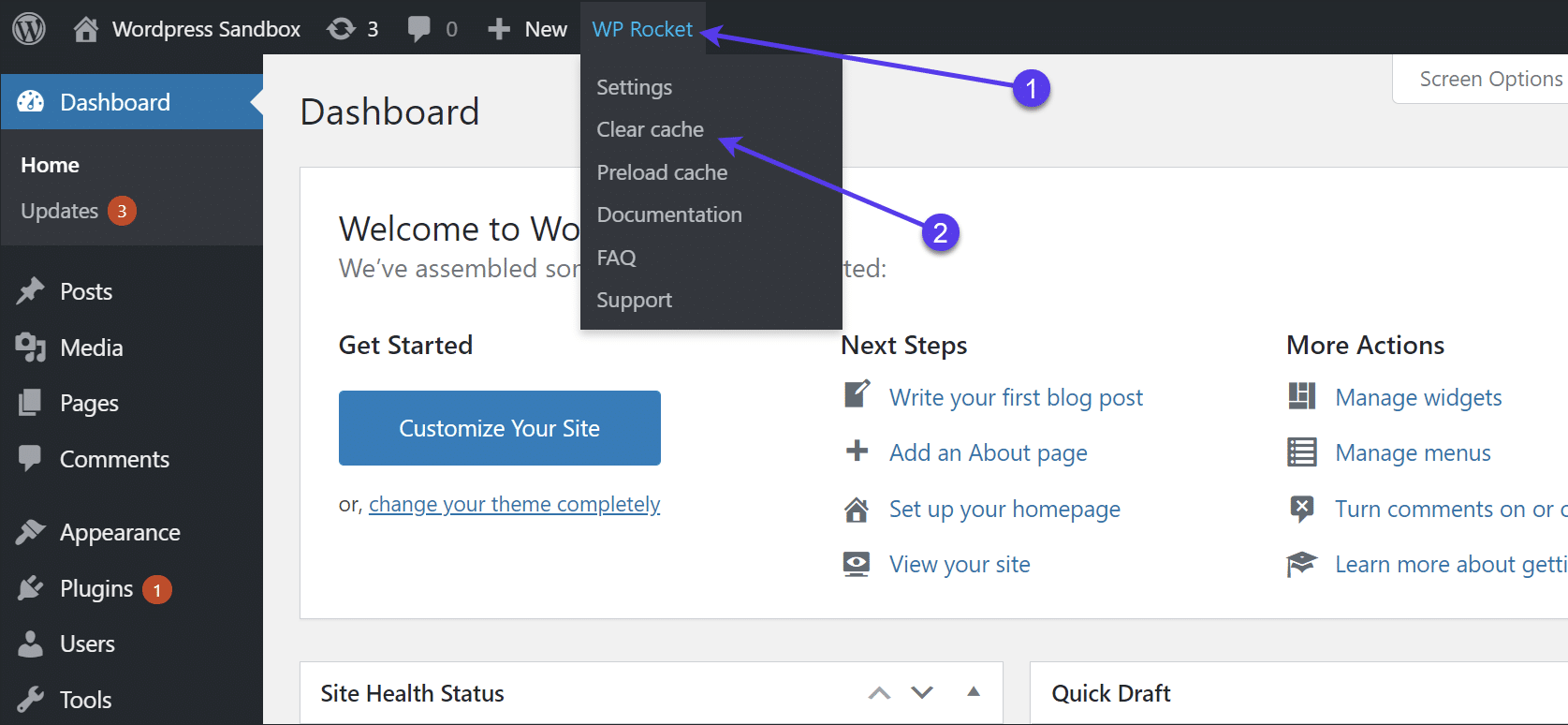Screen dimensions: 1568x725
Task: Click the plus icon next to New
Action: pyautogui.click(x=499, y=29)
